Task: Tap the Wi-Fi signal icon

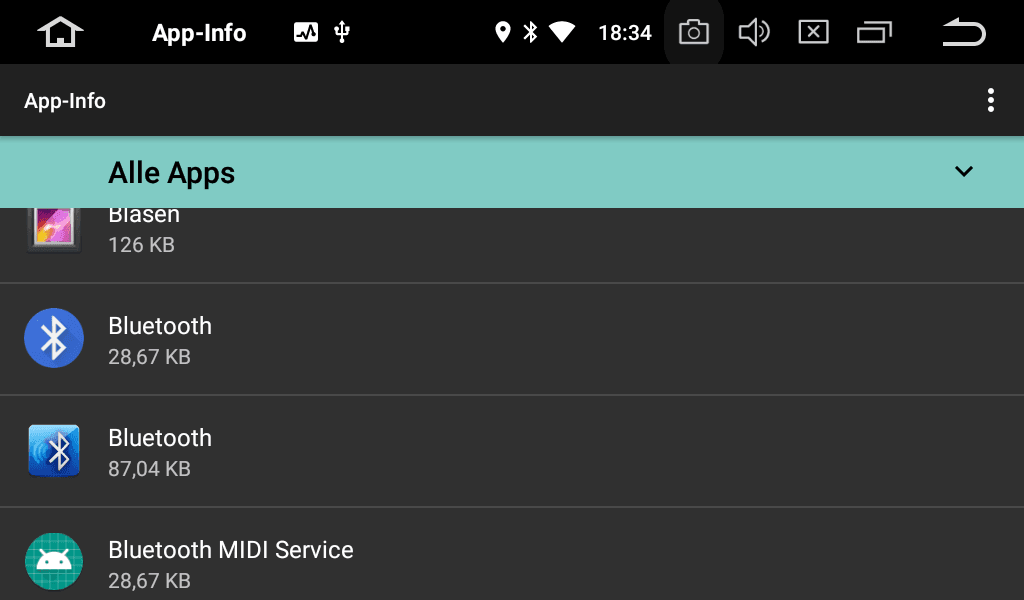Action: pyautogui.click(x=562, y=32)
